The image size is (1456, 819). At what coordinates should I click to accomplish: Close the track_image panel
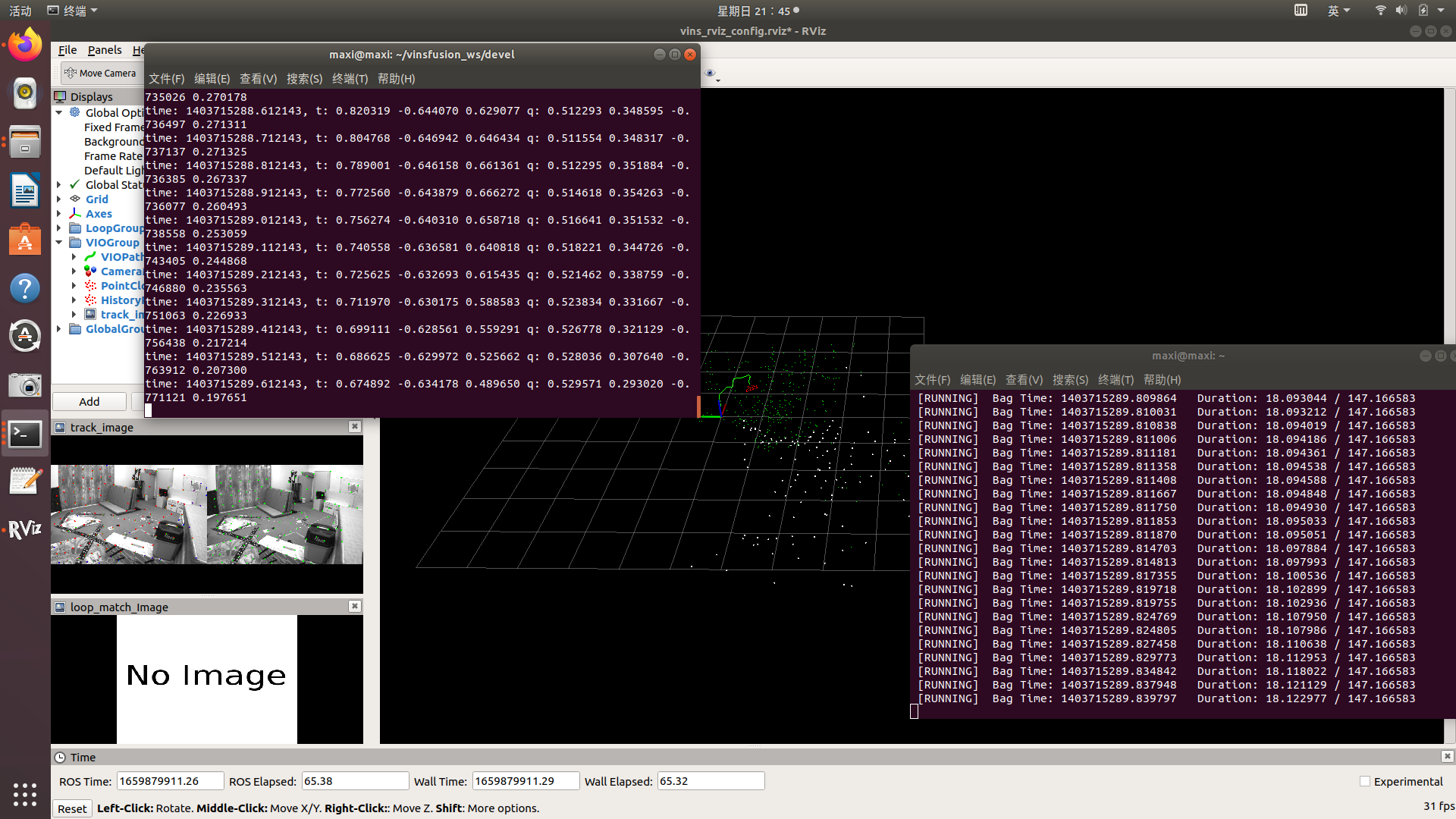(x=354, y=427)
